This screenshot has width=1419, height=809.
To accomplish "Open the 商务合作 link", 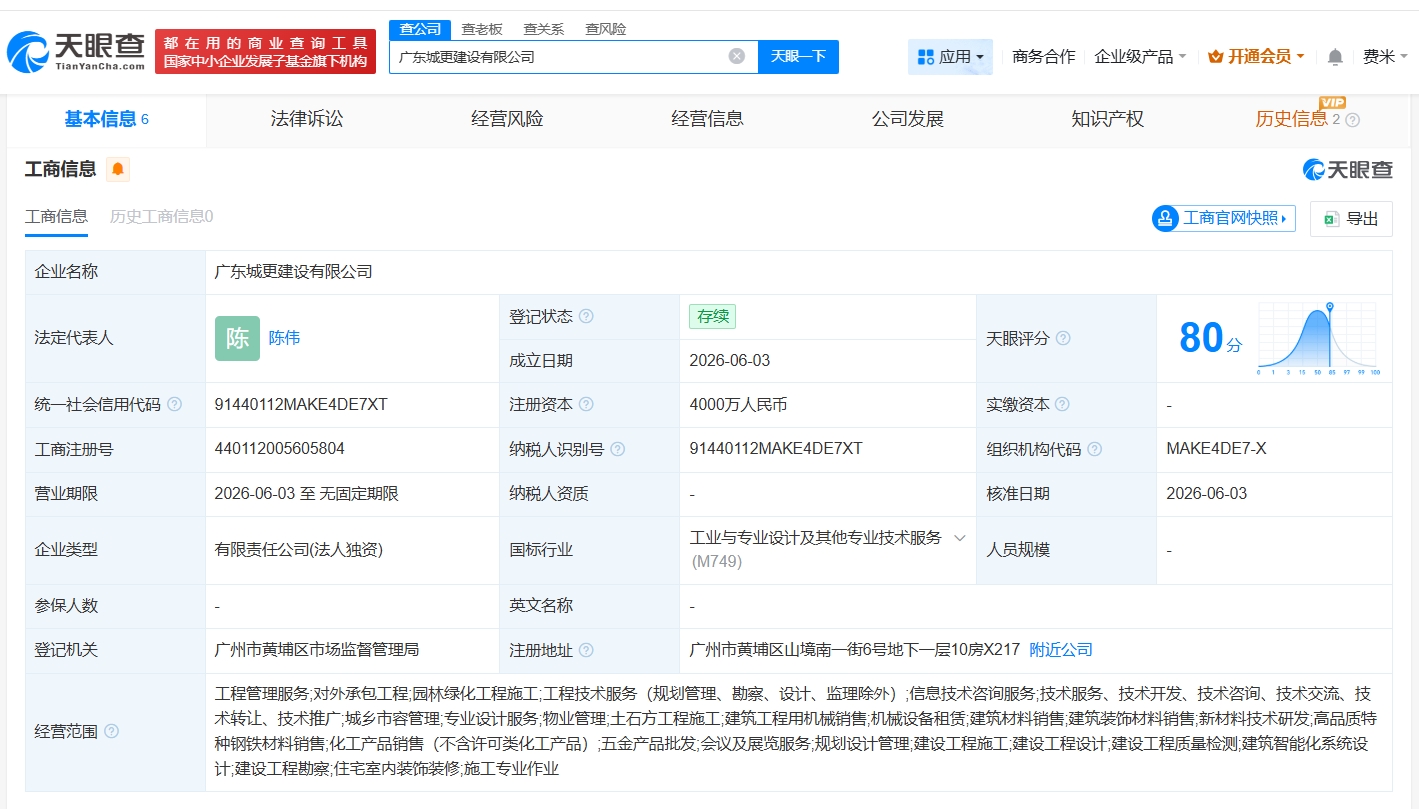I will pyautogui.click(x=1044, y=57).
